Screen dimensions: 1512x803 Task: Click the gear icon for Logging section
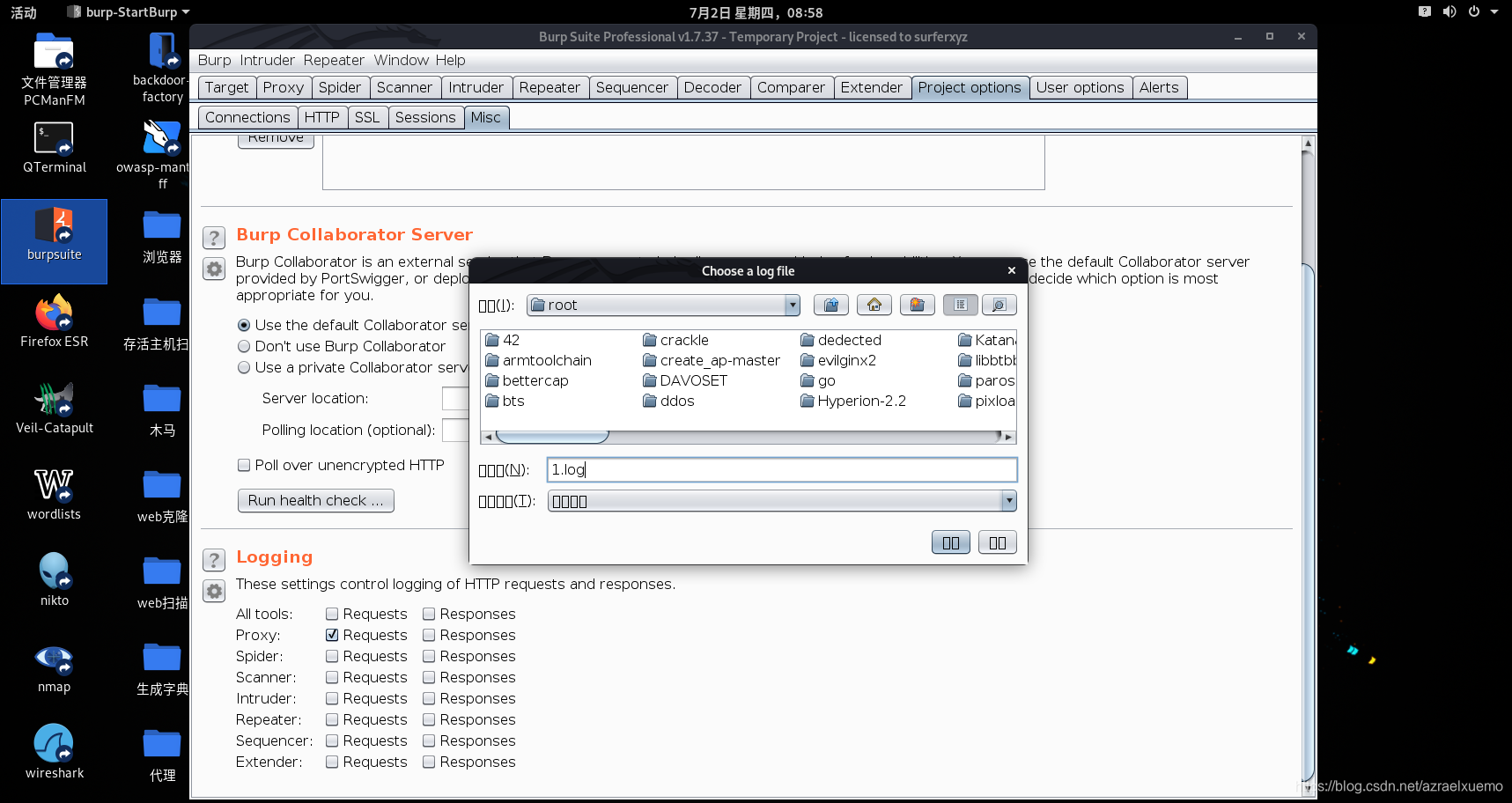coord(214,591)
